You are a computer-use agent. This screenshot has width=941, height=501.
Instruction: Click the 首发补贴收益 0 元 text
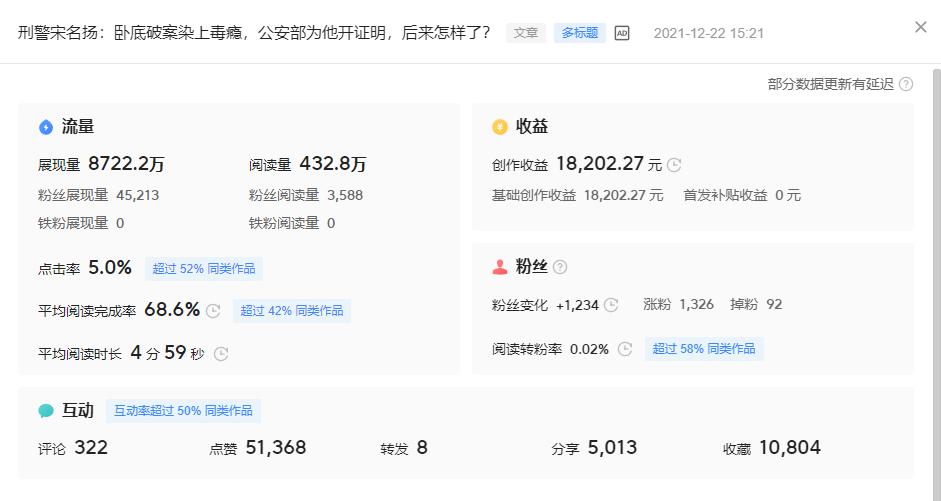[x=742, y=195]
